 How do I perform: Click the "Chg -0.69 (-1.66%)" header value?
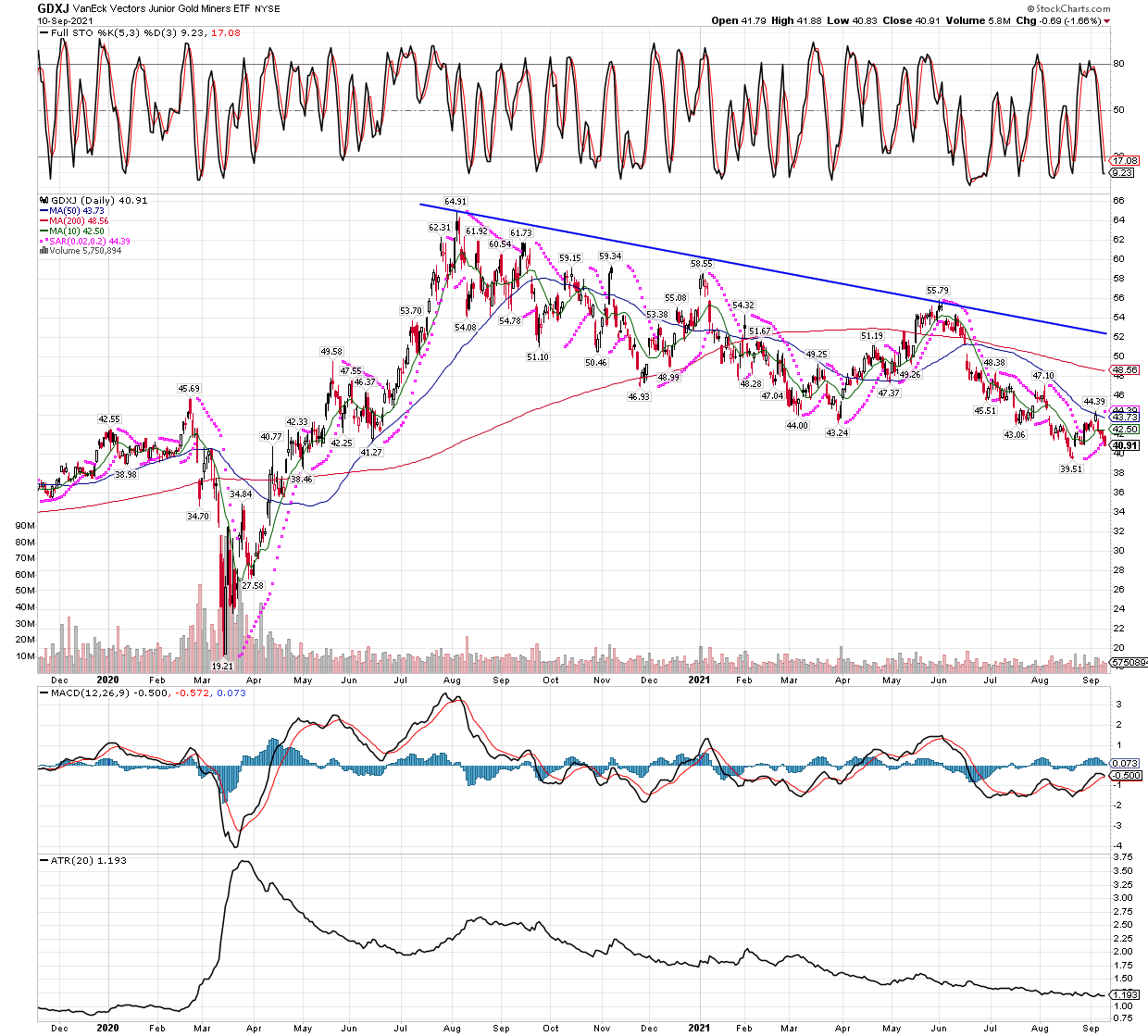[1058, 20]
